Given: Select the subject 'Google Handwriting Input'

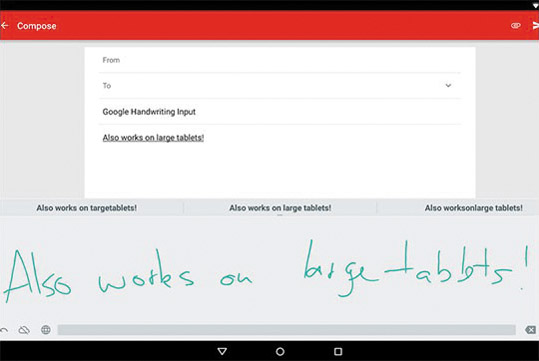Looking at the screenshot, I should pos(149,112).
